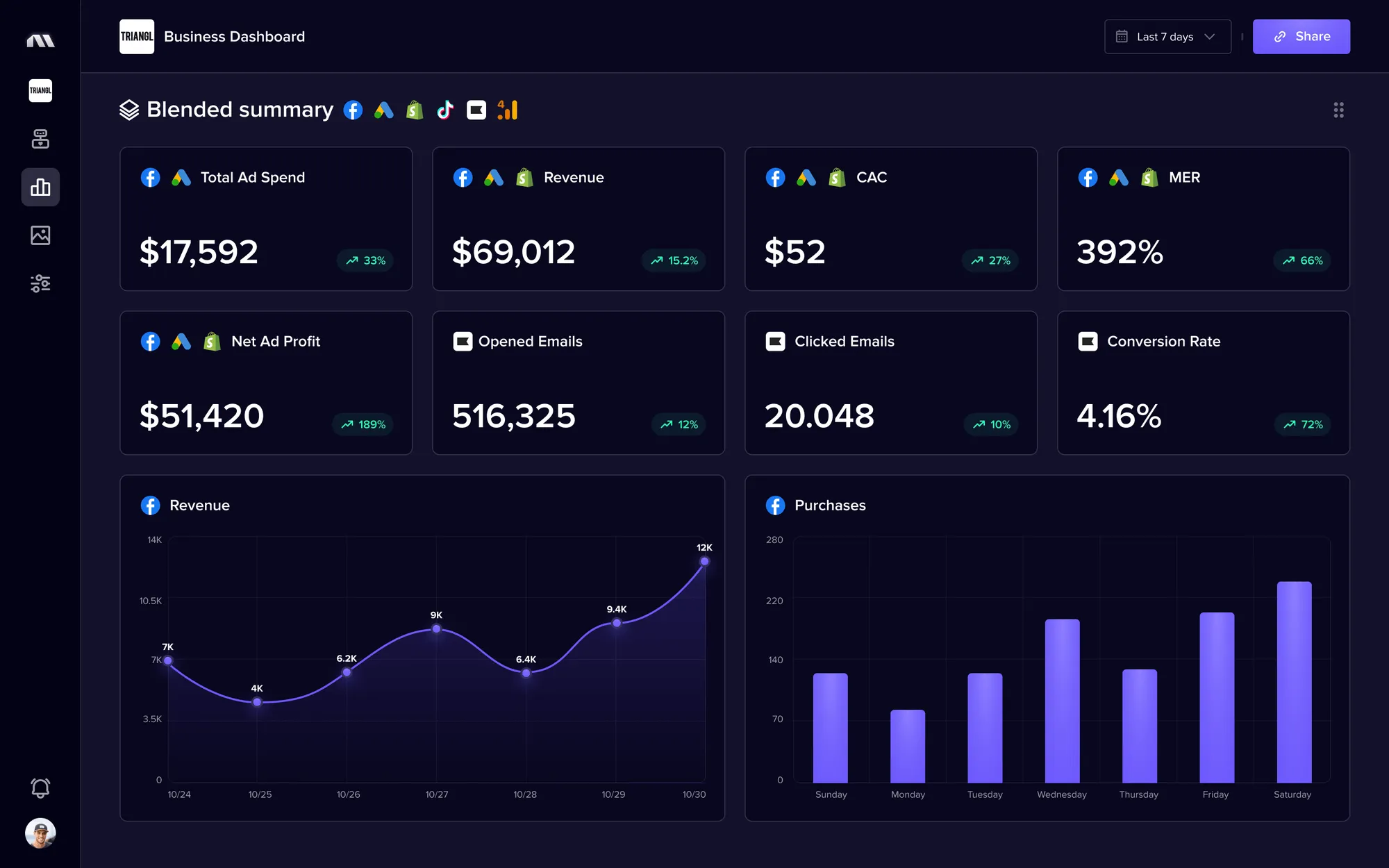
Task: Click the Klaviyo icon in Blended summary header
Action: pos(476,110)
